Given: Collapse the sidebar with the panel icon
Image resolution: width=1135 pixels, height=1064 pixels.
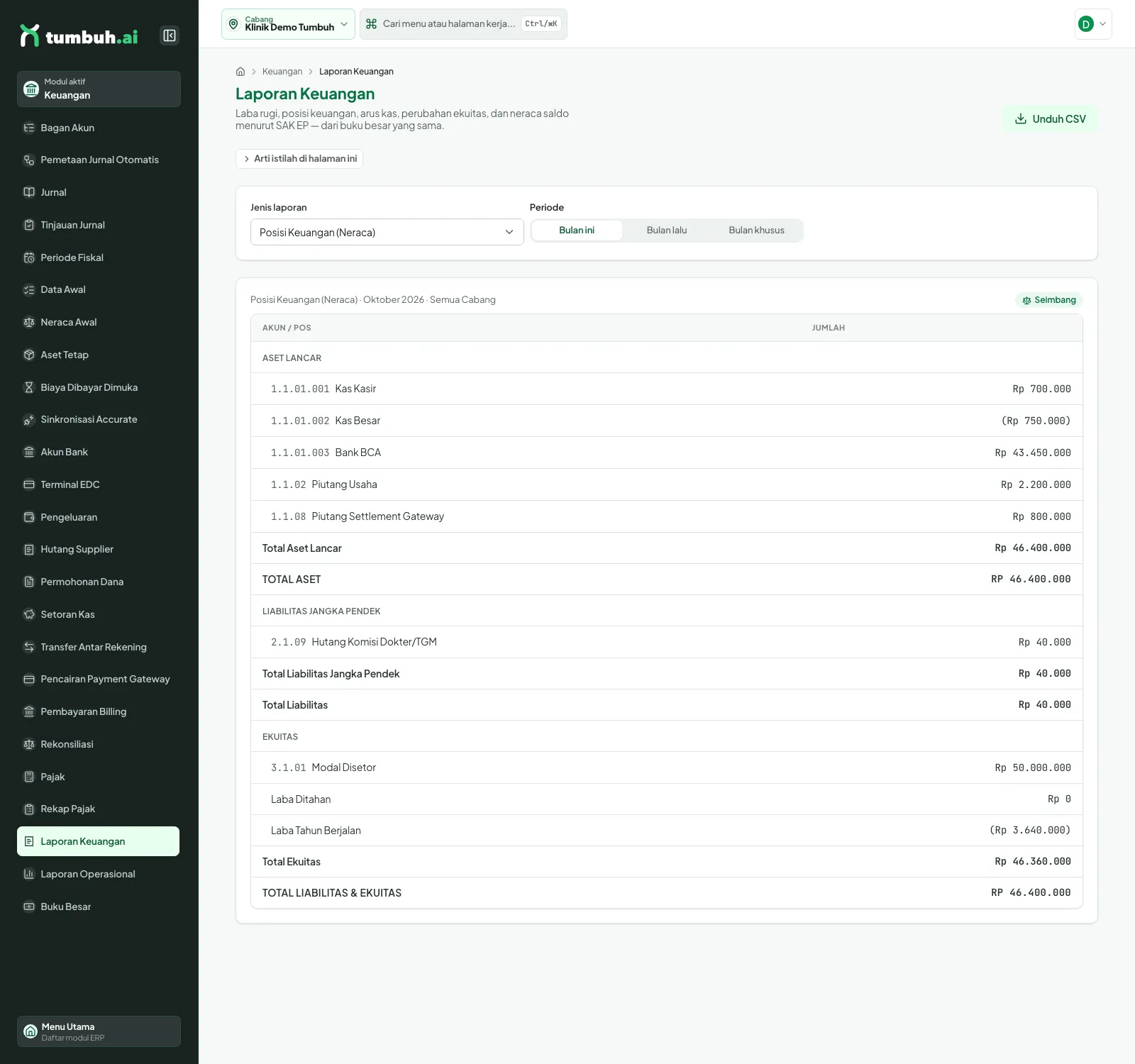Looking at the screenshot, I should pos(170,35).
